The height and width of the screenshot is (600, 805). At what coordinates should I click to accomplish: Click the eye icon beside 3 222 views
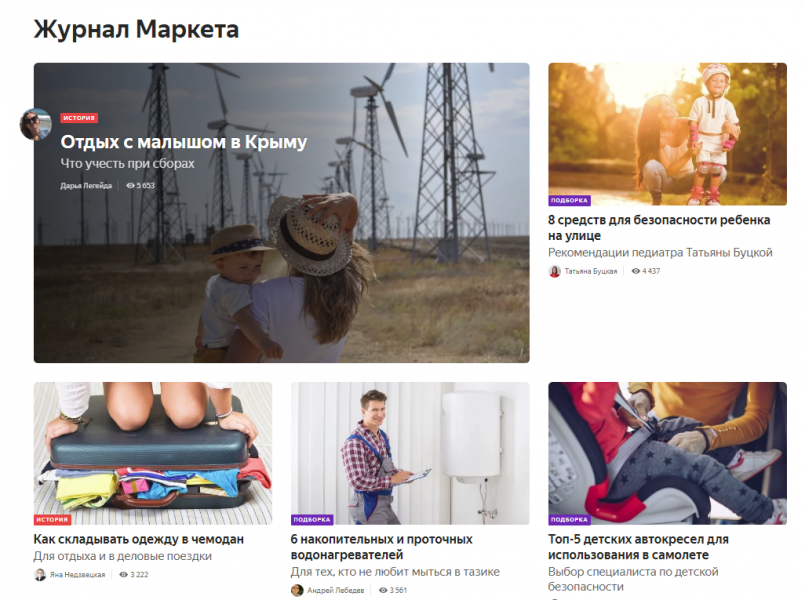point(123,575)
